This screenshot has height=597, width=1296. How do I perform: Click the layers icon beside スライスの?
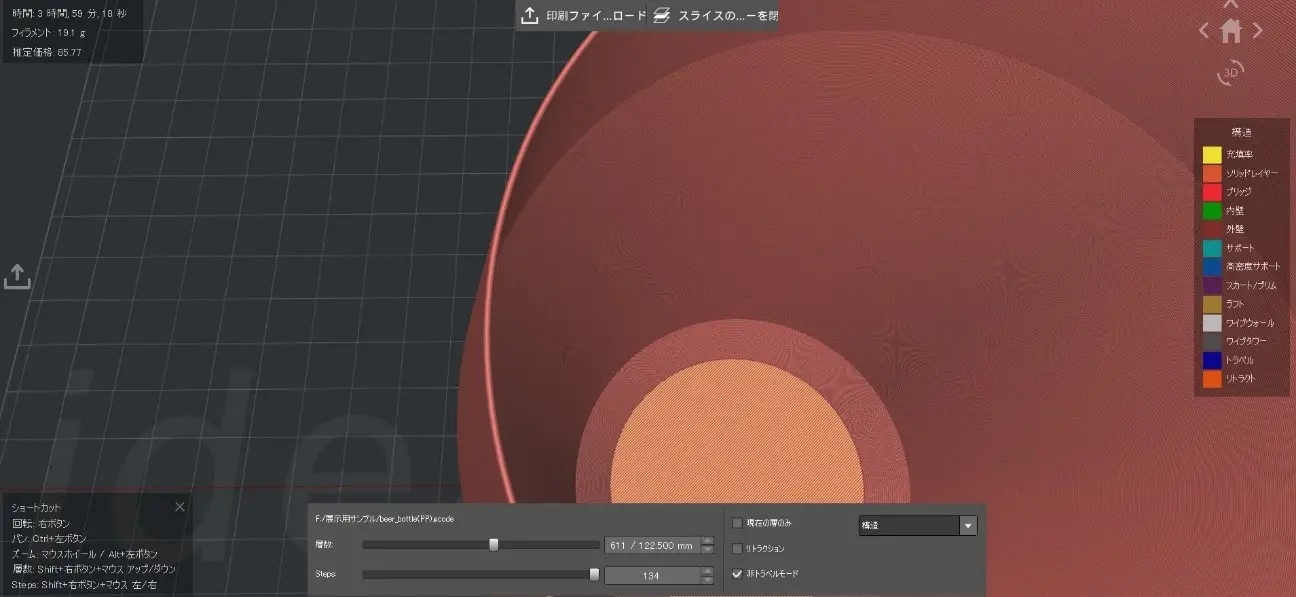click(x=662, y=16)
